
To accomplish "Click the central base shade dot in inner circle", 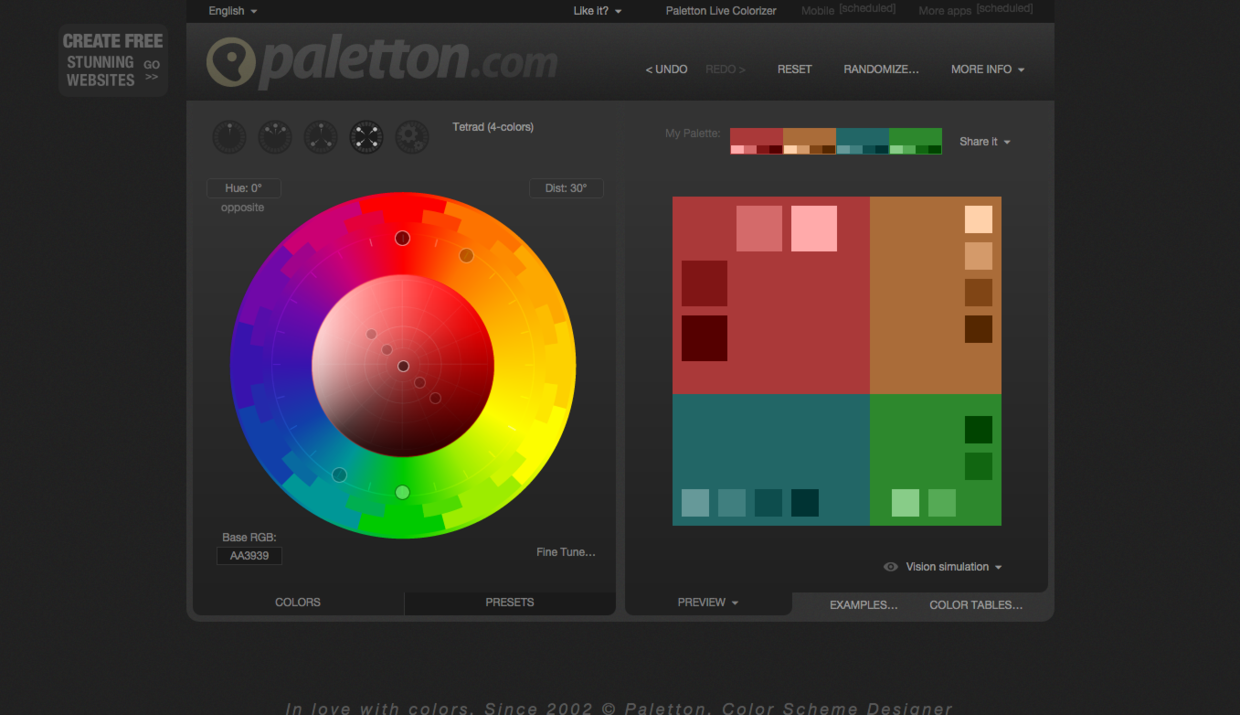I will 403,366.
